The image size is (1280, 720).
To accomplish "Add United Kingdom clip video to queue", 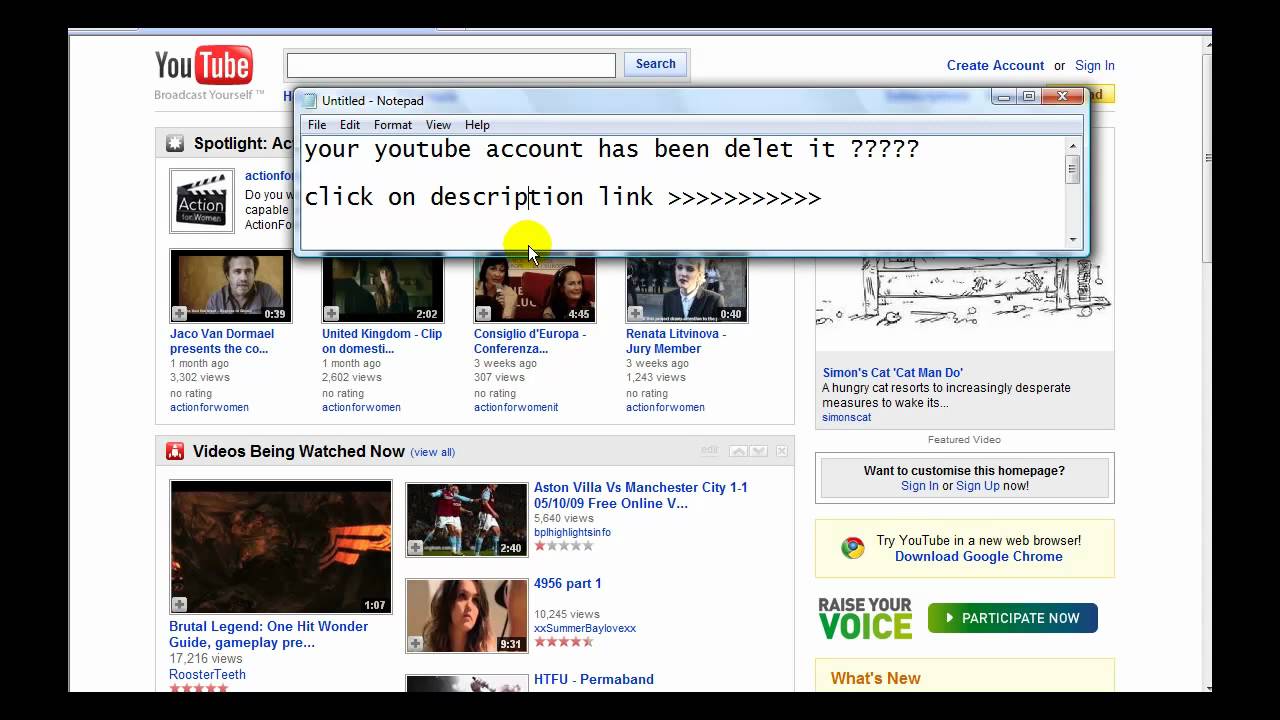I will pos(331,314).
